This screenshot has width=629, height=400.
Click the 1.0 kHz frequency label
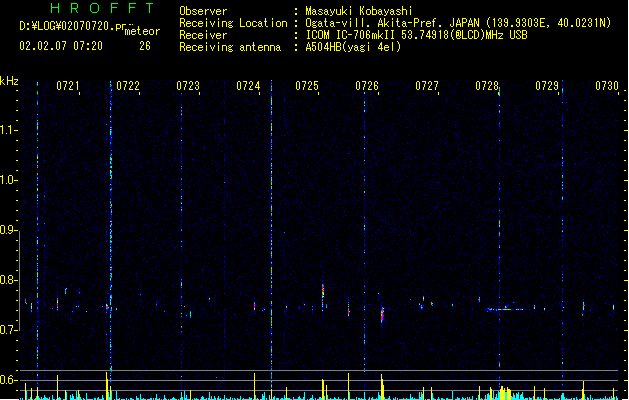pyautogui.click(x=8, y=180)
